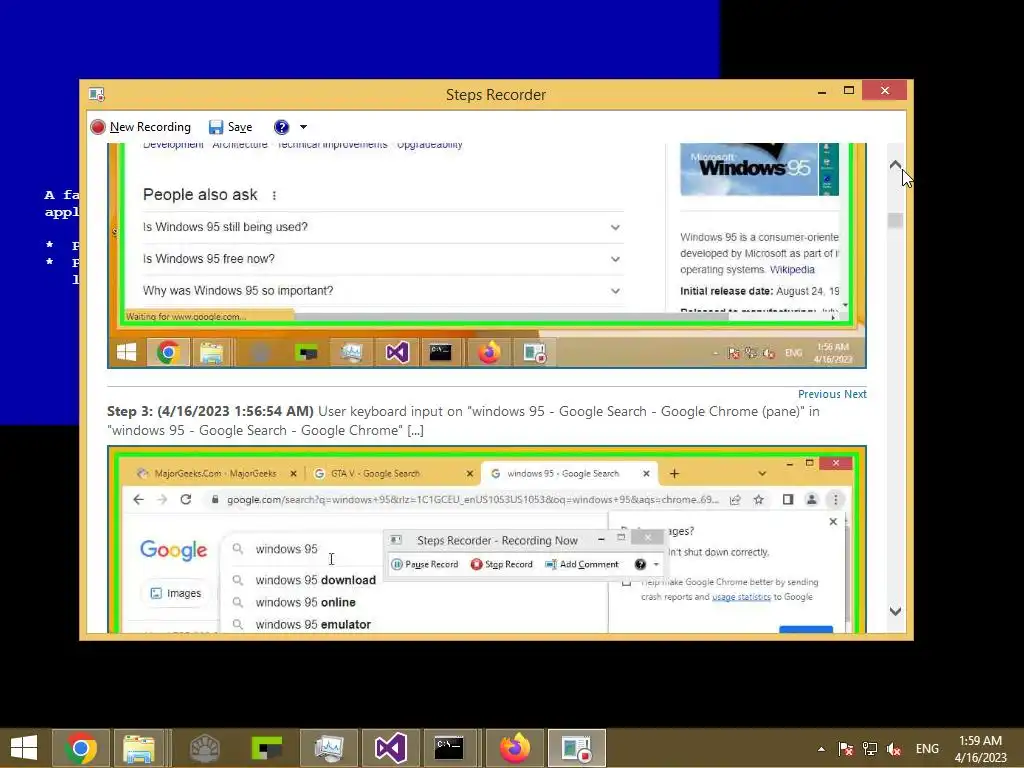Click the Action Center flag tray icon
Image resolution: width=1024 pixels, height=768 pixels.
coord(846,749)
